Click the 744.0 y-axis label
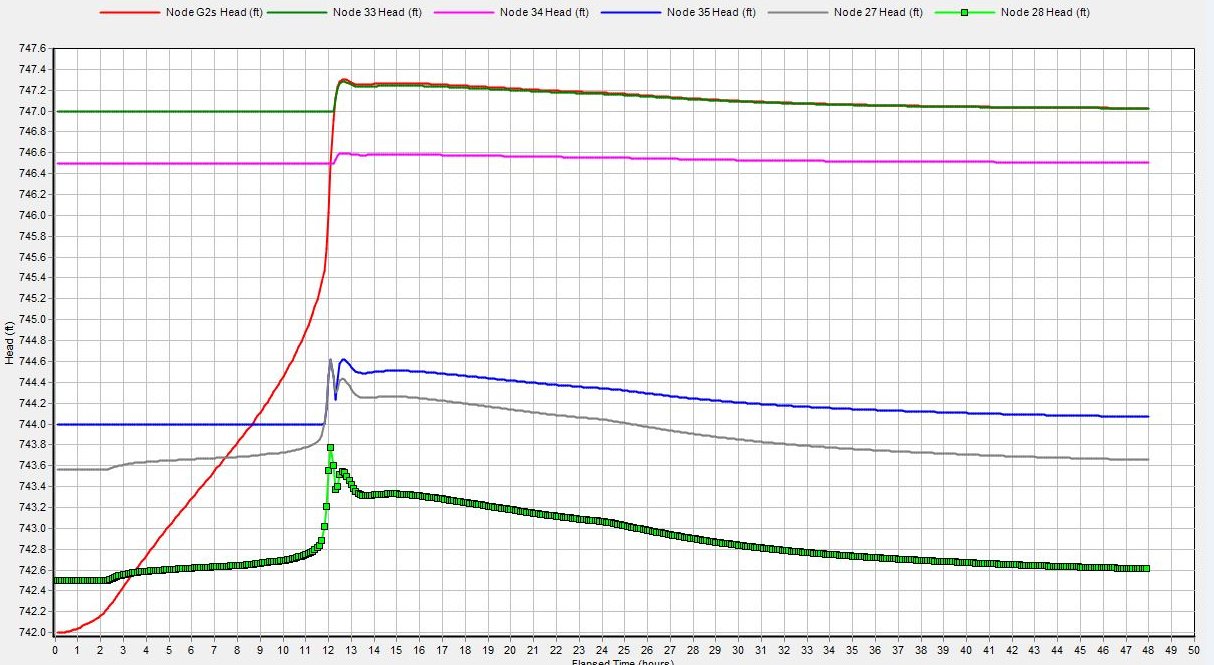The width and height of the screenshot is (1214, 665). [x=33, y=424]
